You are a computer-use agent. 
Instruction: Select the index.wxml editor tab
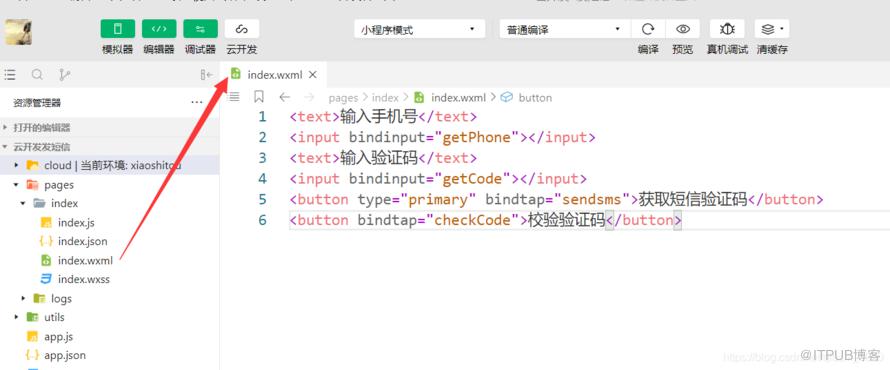[x=274, y=74]
